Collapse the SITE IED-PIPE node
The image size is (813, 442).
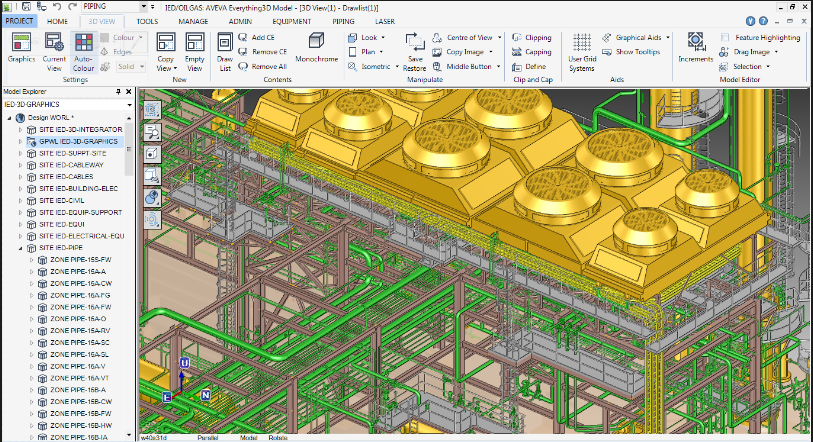point(20,248)
